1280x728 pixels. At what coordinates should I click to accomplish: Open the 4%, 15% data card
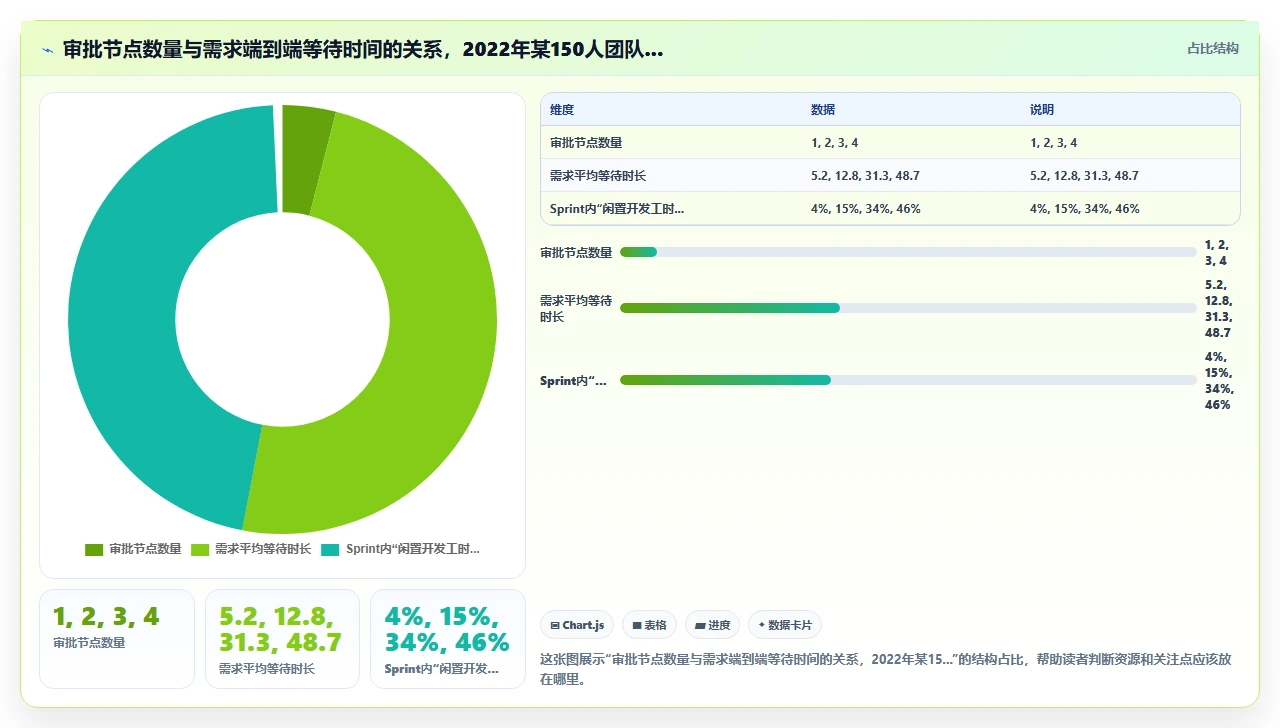(x=448, y=639)
